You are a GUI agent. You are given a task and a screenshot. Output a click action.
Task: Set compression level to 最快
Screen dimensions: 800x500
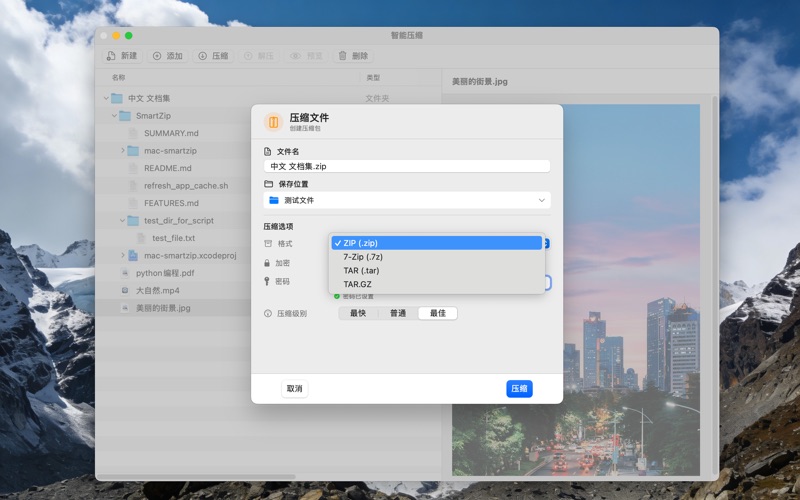[358, 313]
